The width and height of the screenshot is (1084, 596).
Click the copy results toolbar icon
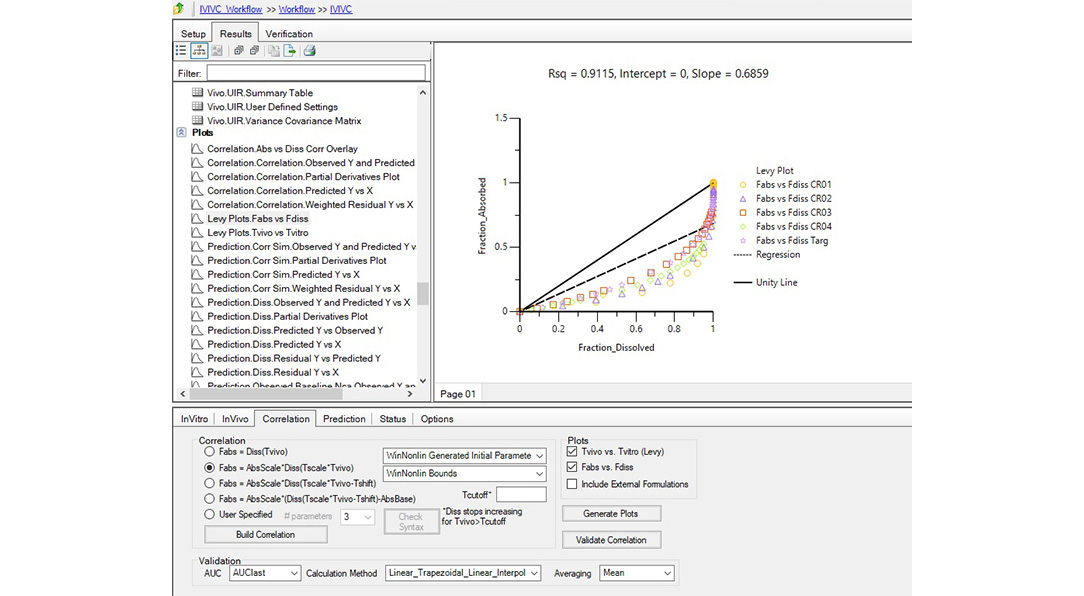pos(274,50)
